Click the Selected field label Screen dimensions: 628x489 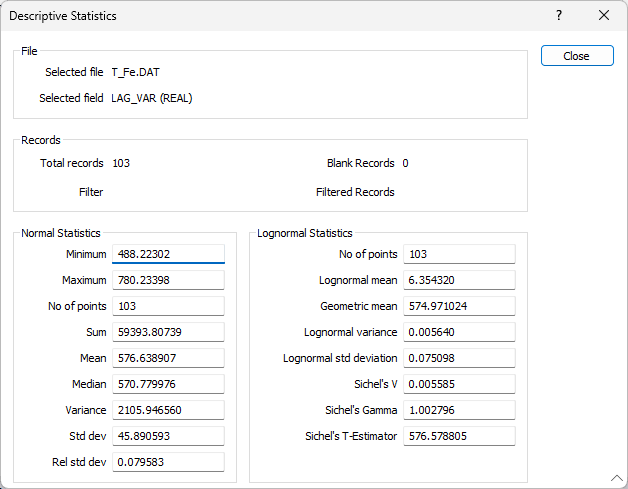coord(71,98)
